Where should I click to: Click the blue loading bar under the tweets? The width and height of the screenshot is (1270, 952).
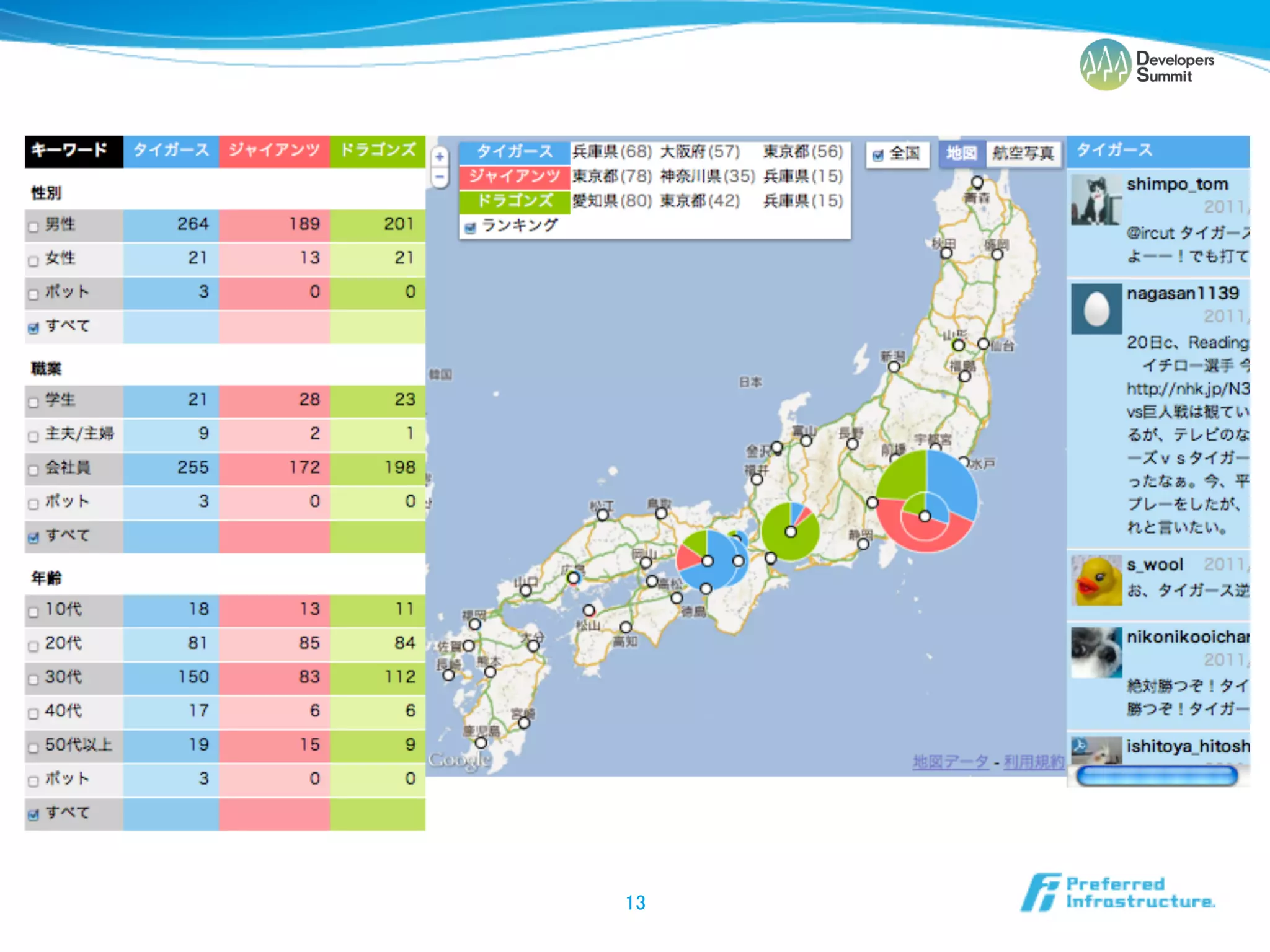click(x=1157, y=775)
